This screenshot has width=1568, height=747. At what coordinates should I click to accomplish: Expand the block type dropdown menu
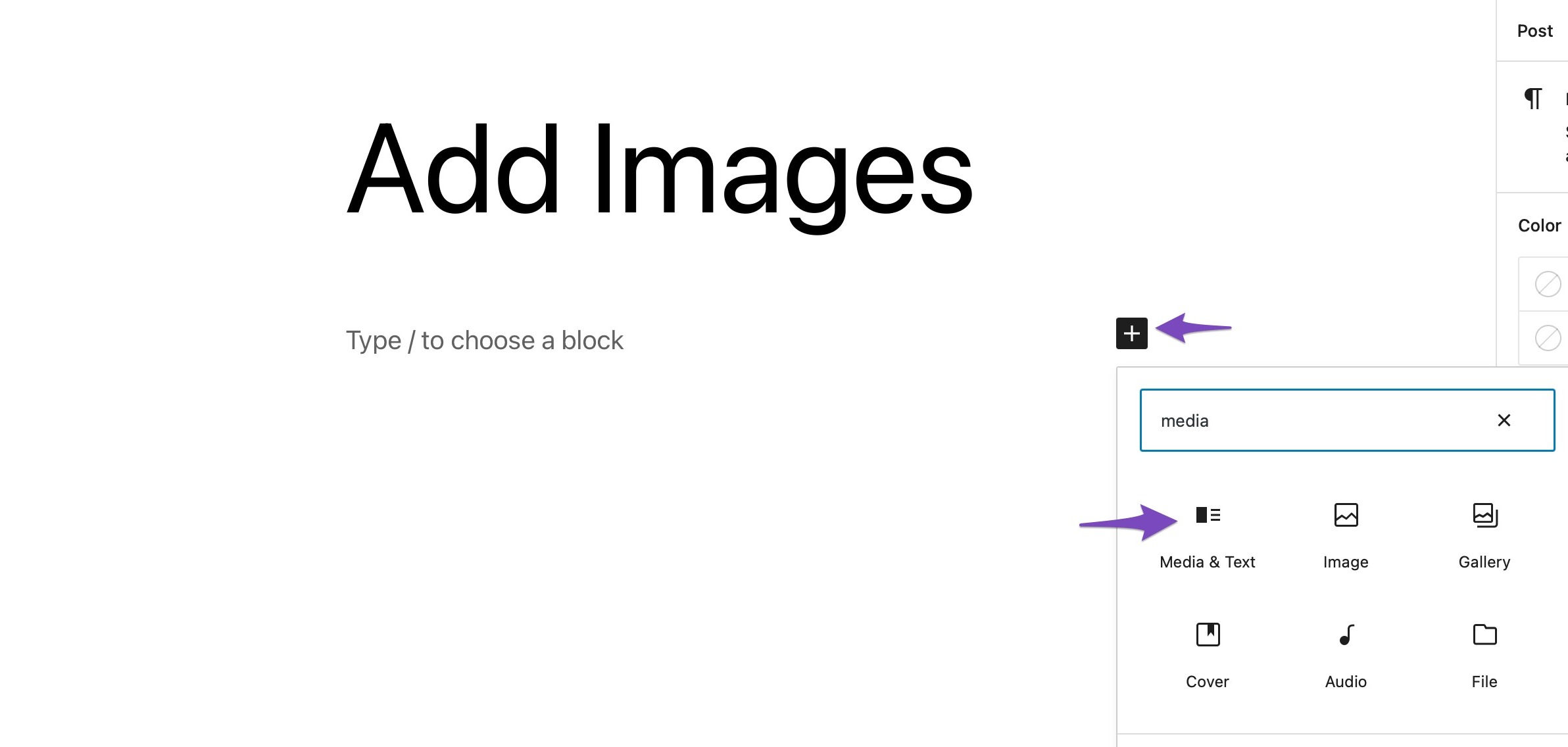(x=1131, y=333)
